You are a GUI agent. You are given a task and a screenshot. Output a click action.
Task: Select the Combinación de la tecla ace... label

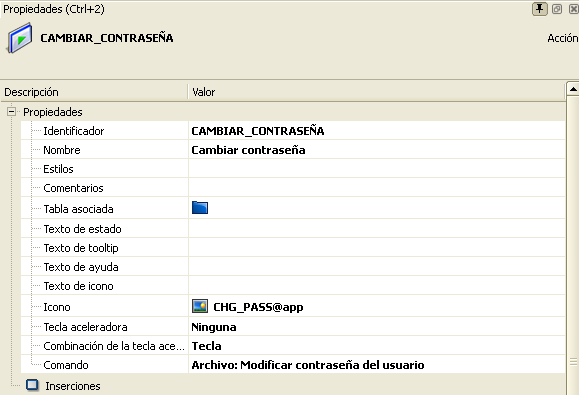tap(114, 346)
